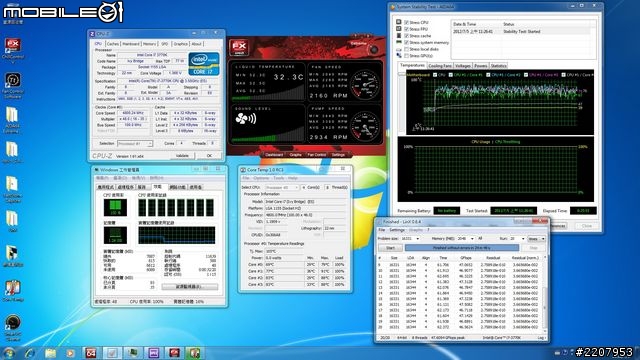The width and height of the screenshot is (640, 360).
Task: Open Select CPU dropdown in Core Temp
Action: click(x=282, y=187)
